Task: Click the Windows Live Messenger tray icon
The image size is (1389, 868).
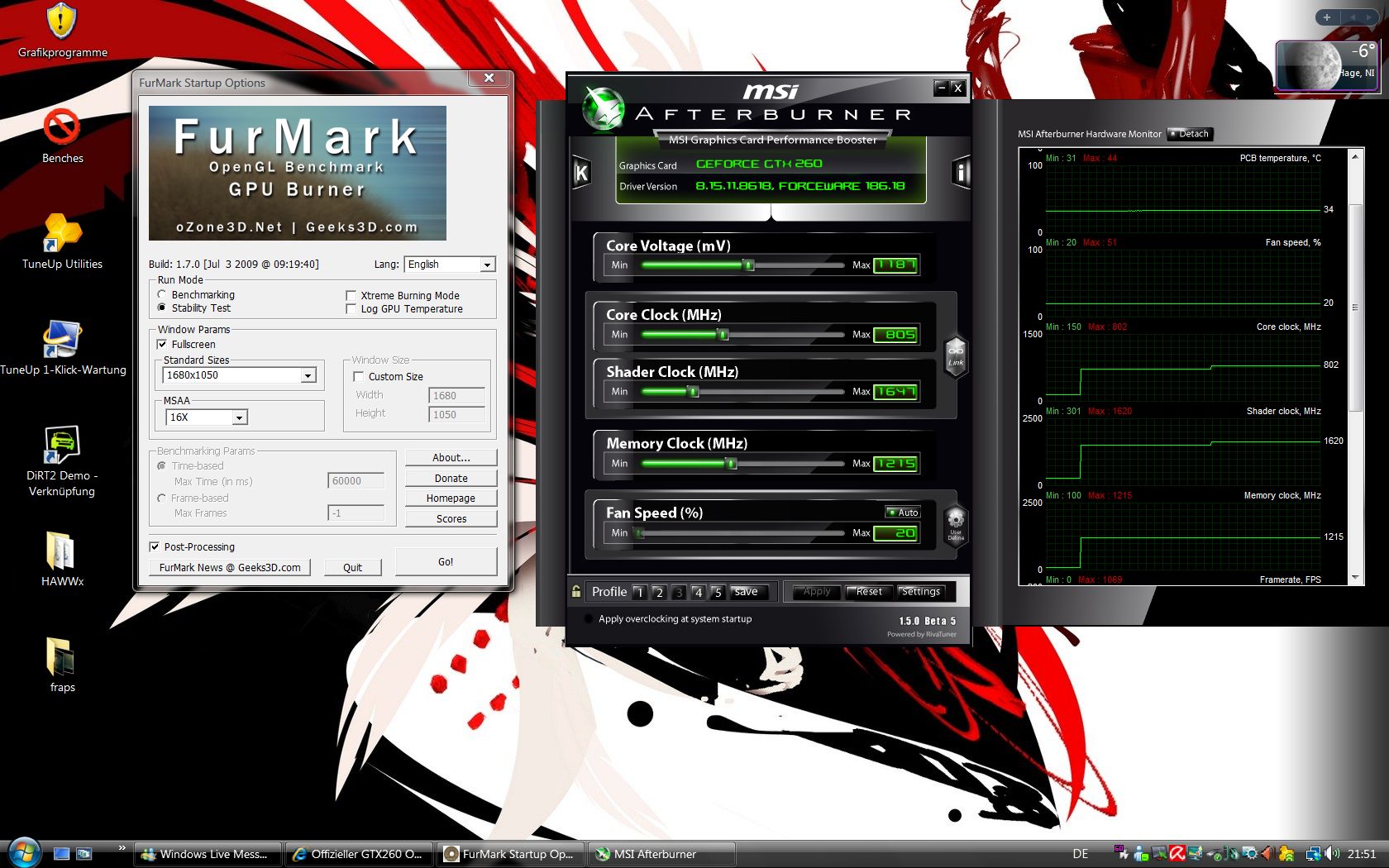Action: (x=1141, y=854)
